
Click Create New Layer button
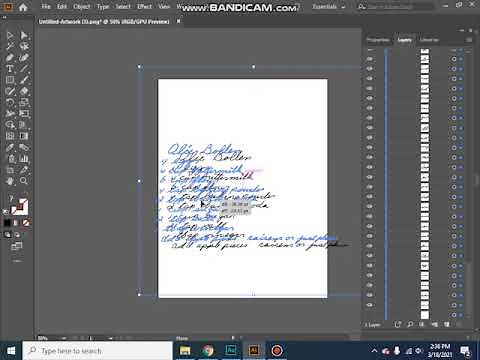coord(447,324)
